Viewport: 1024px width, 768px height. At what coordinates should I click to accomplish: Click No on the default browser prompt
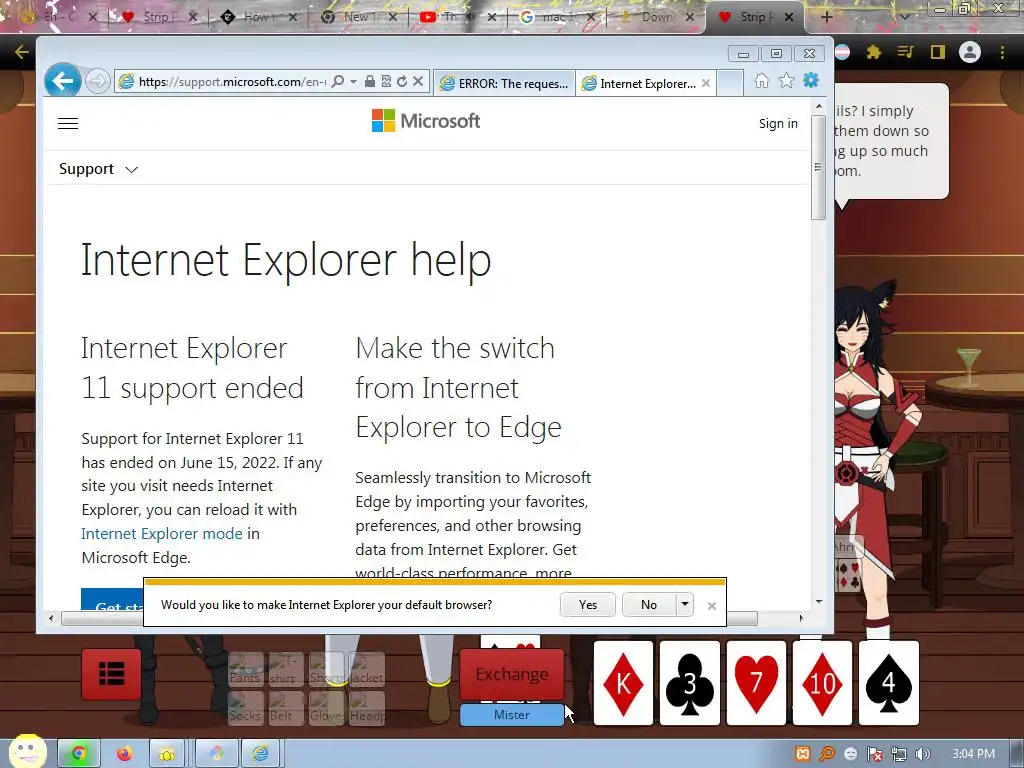coord(648,605)
